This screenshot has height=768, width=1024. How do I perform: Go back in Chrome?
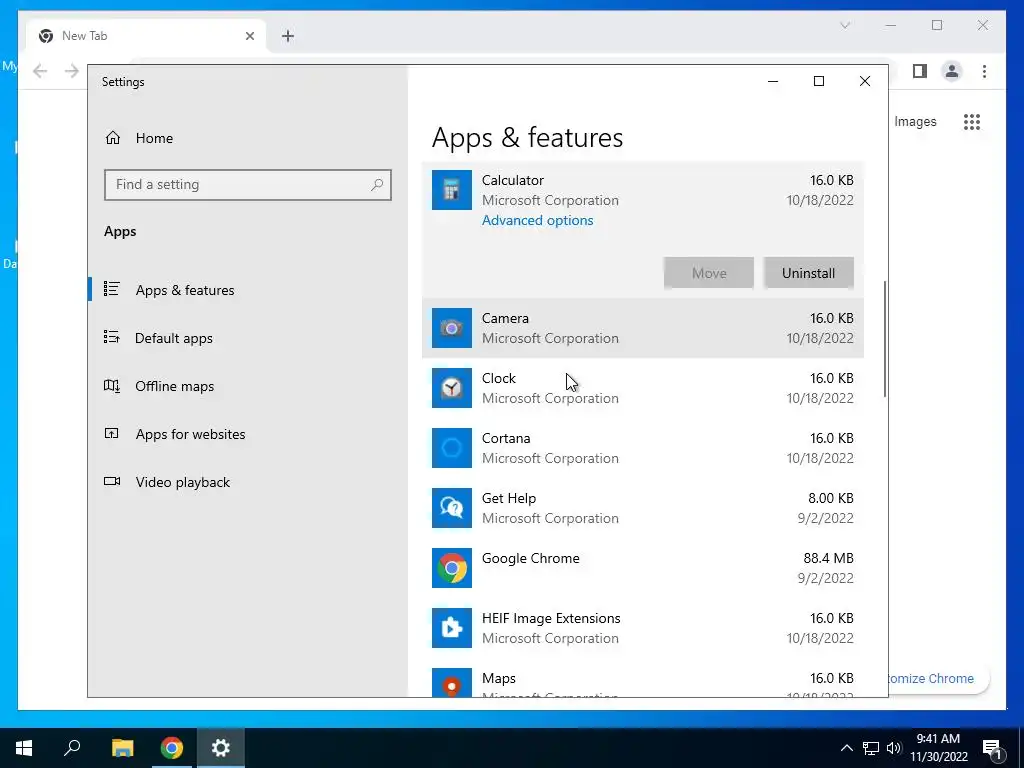point(40,71)
